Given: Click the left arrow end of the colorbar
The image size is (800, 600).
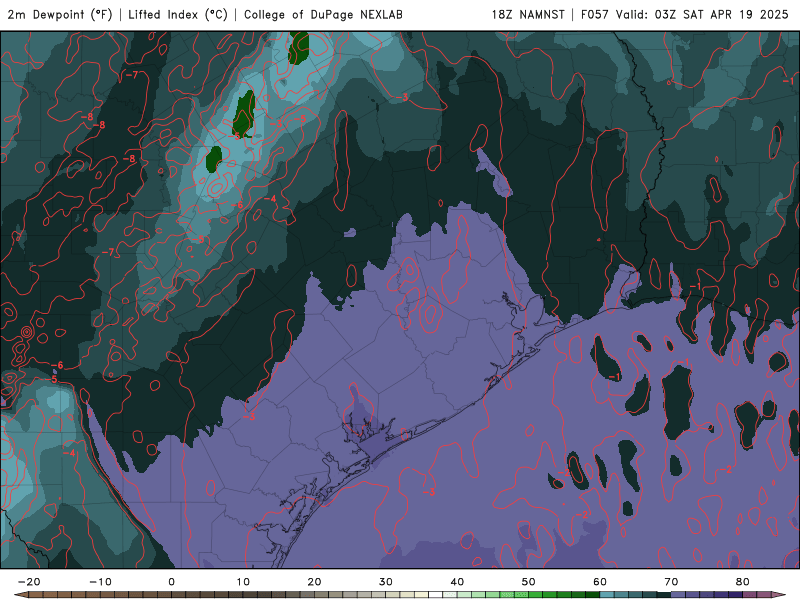Looking at the screenshot, I should click(21, 594).
